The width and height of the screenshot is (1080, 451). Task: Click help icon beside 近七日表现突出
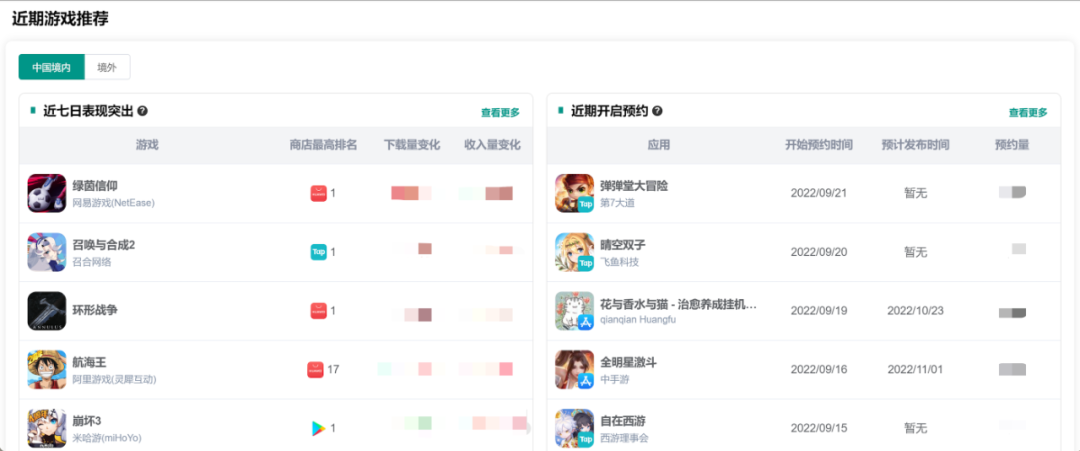click(x=143, y=111)
